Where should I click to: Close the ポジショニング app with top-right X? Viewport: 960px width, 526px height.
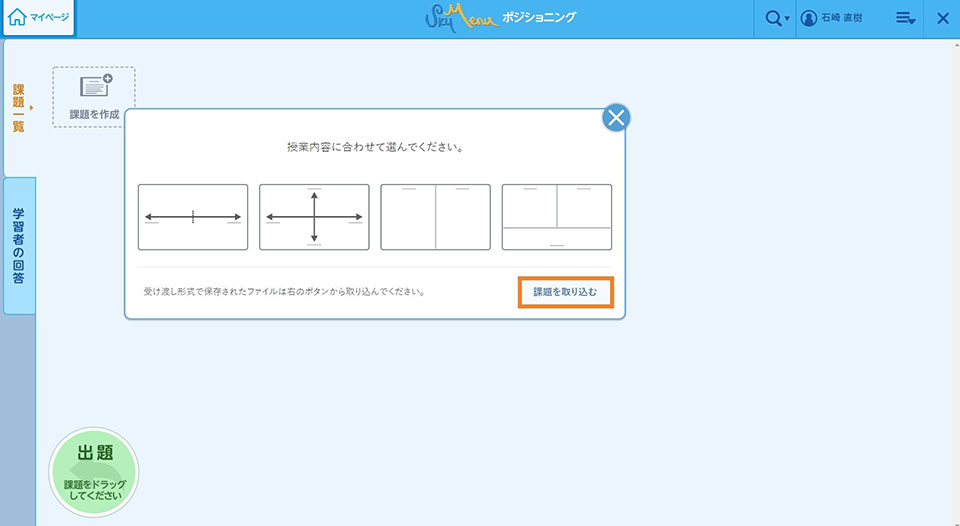tap(942, 19)
